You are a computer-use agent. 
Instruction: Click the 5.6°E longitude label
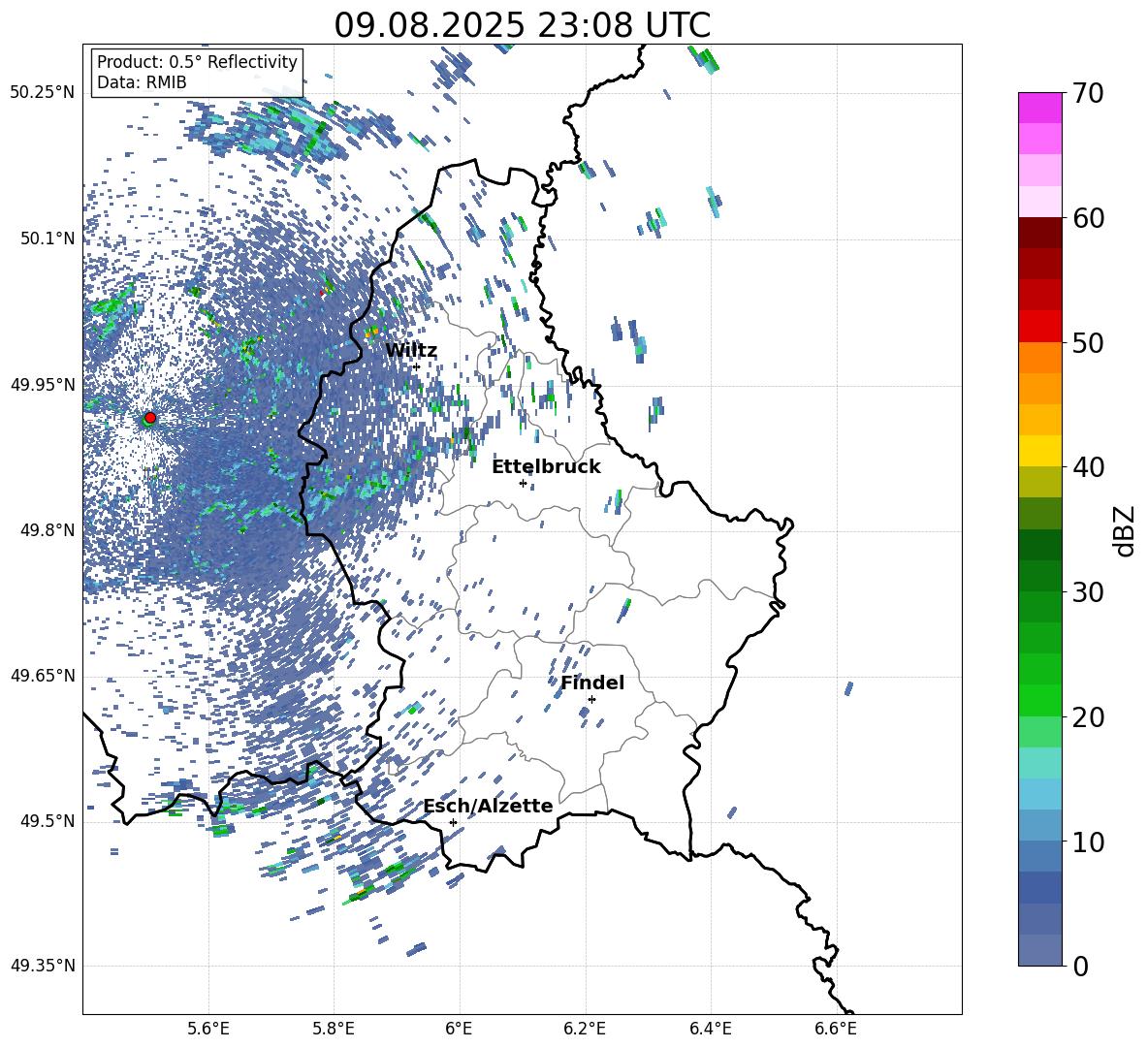coord(208,1029)
